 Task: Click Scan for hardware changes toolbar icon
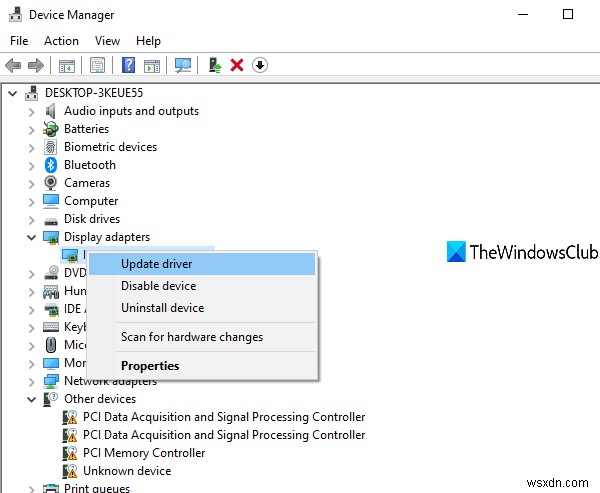pyautogui.click(x=182, y=66)
